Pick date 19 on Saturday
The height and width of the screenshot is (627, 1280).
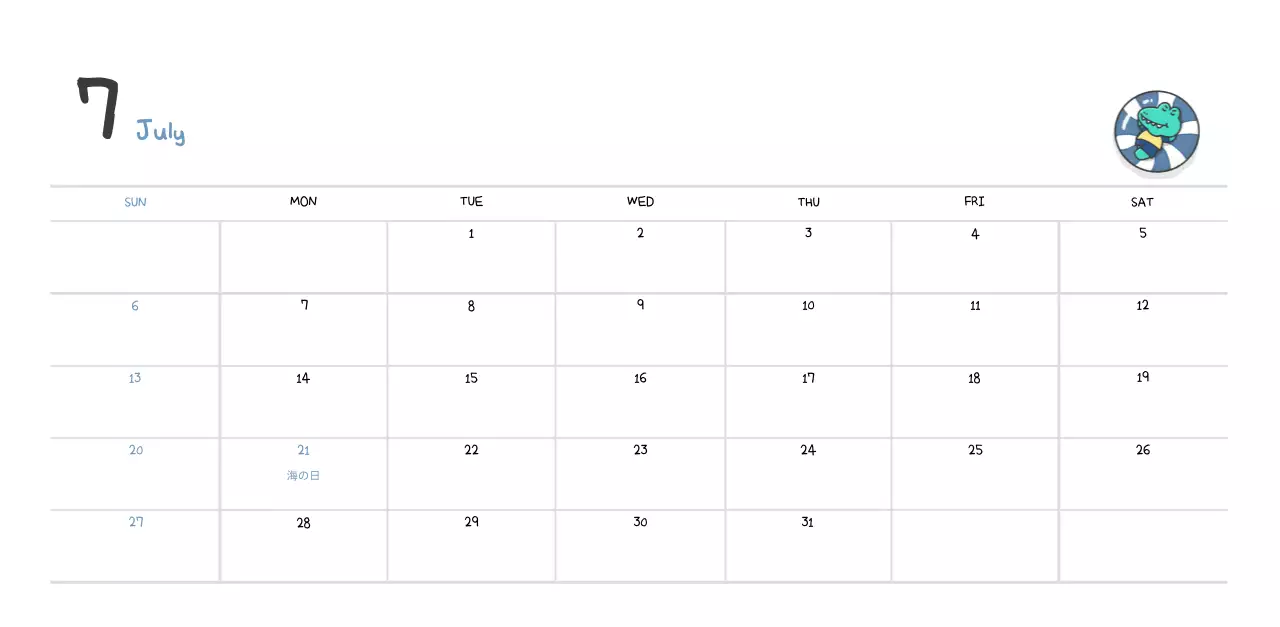click(x=1142, y=378)
